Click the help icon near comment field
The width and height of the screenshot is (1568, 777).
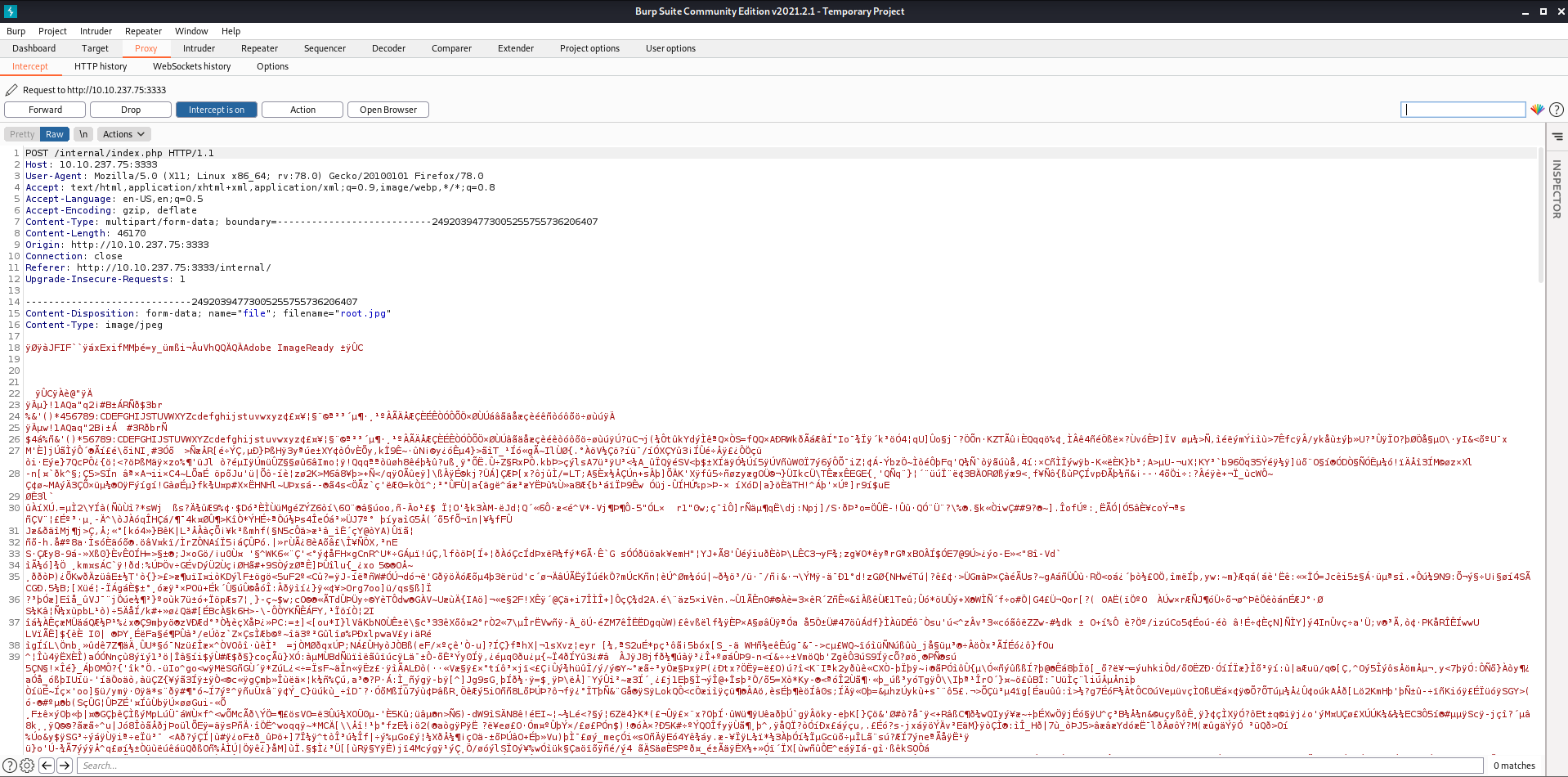coord(1557,110)
